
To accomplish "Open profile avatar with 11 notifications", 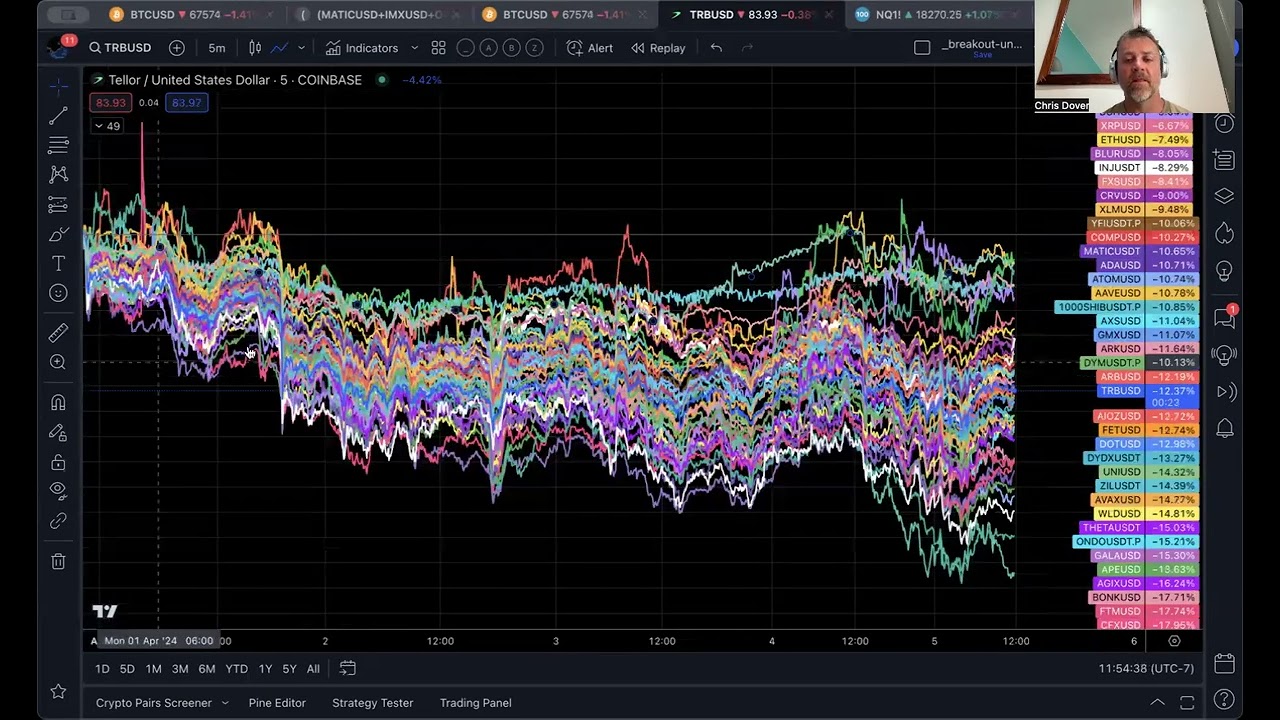I will point(58,47).
